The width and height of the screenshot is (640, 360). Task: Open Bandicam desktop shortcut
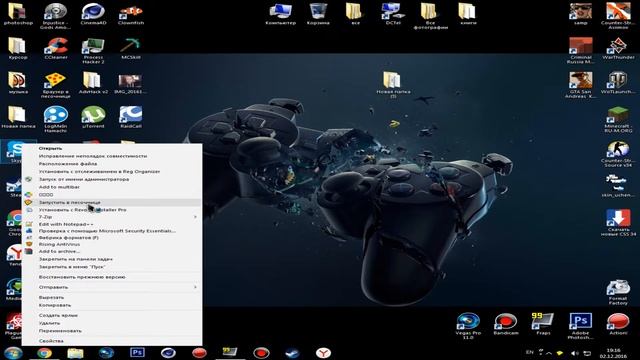coord(506,324)
